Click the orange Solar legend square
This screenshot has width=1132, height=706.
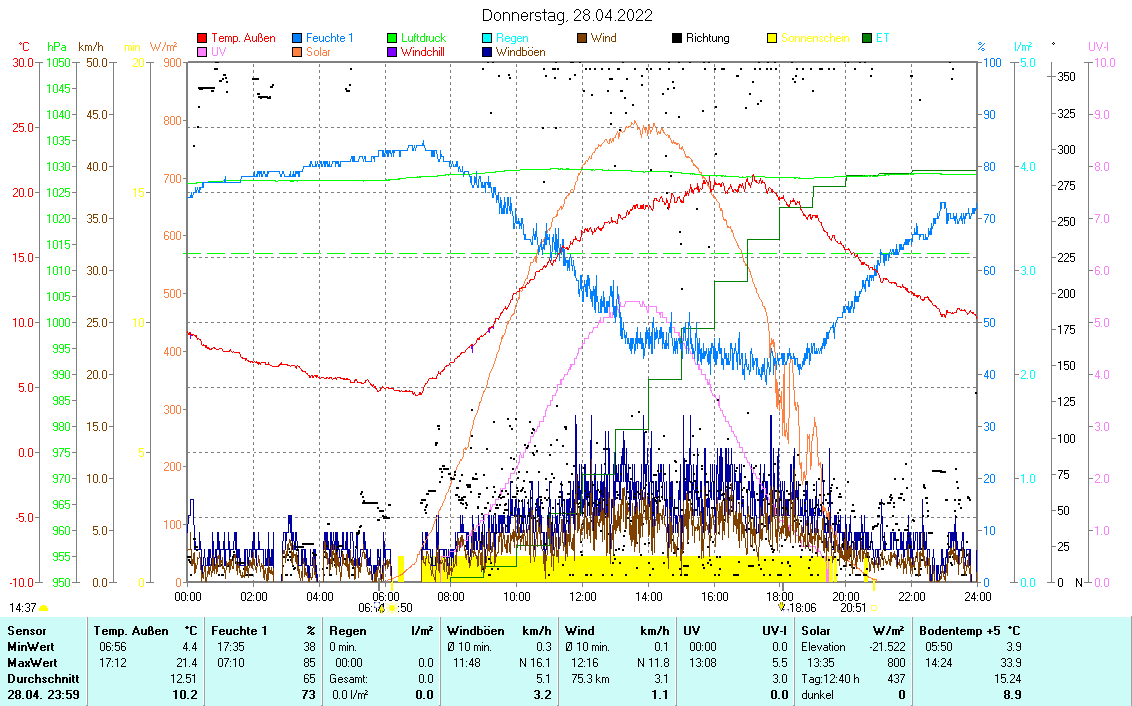[298, 51]
